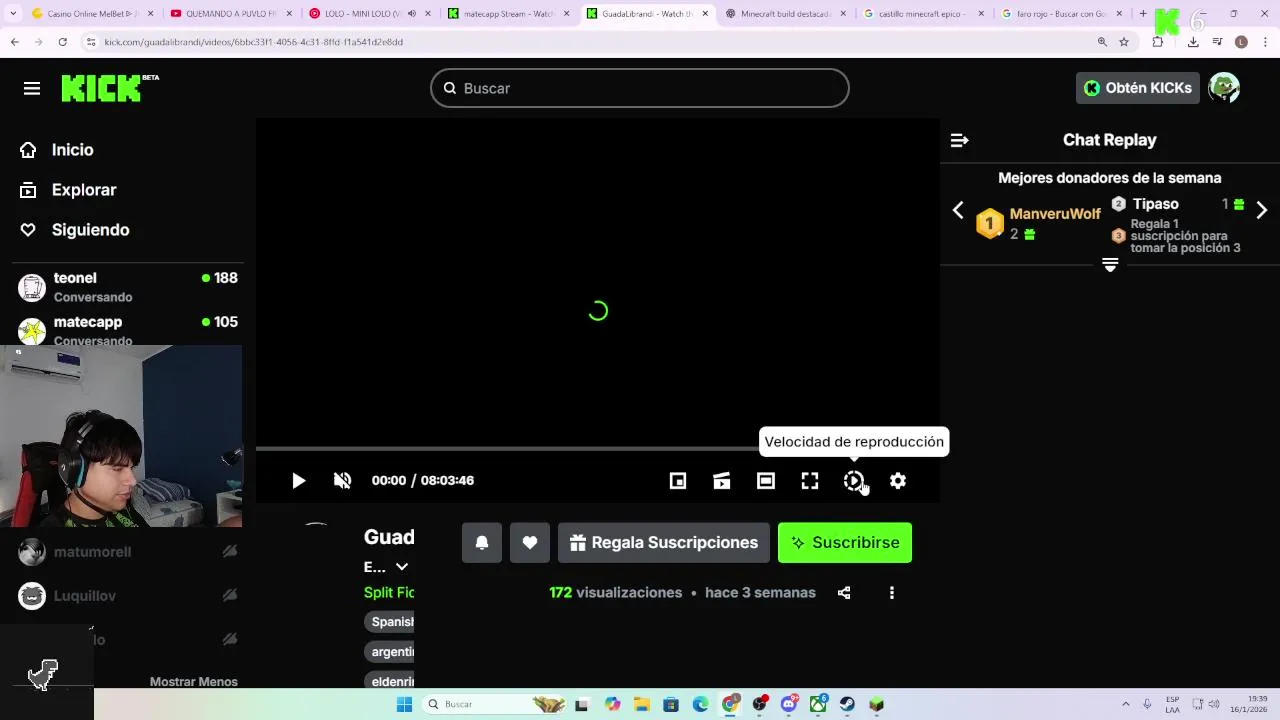Click ManveruWolf top donor
The width and height of the screenshot is (1280, 720).
pos(1055,214)
